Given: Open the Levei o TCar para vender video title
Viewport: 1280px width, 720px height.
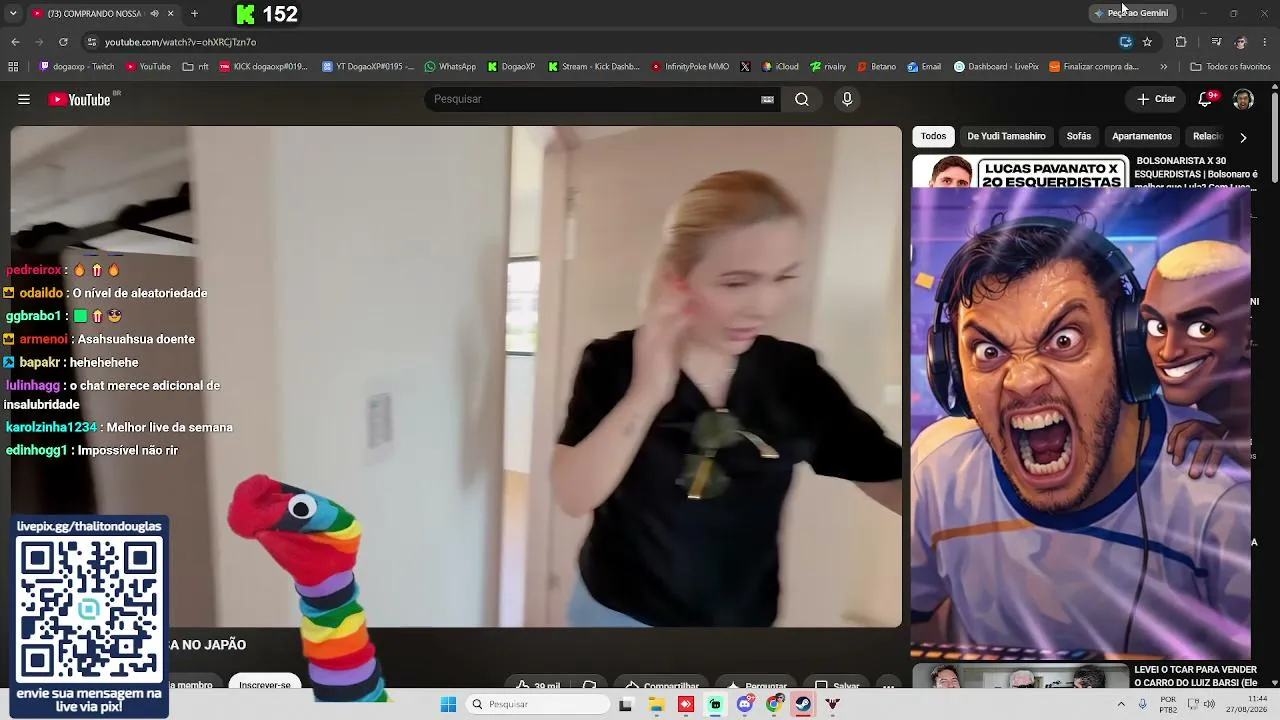Looking at the screenshot, I should tap(1195, 676).
